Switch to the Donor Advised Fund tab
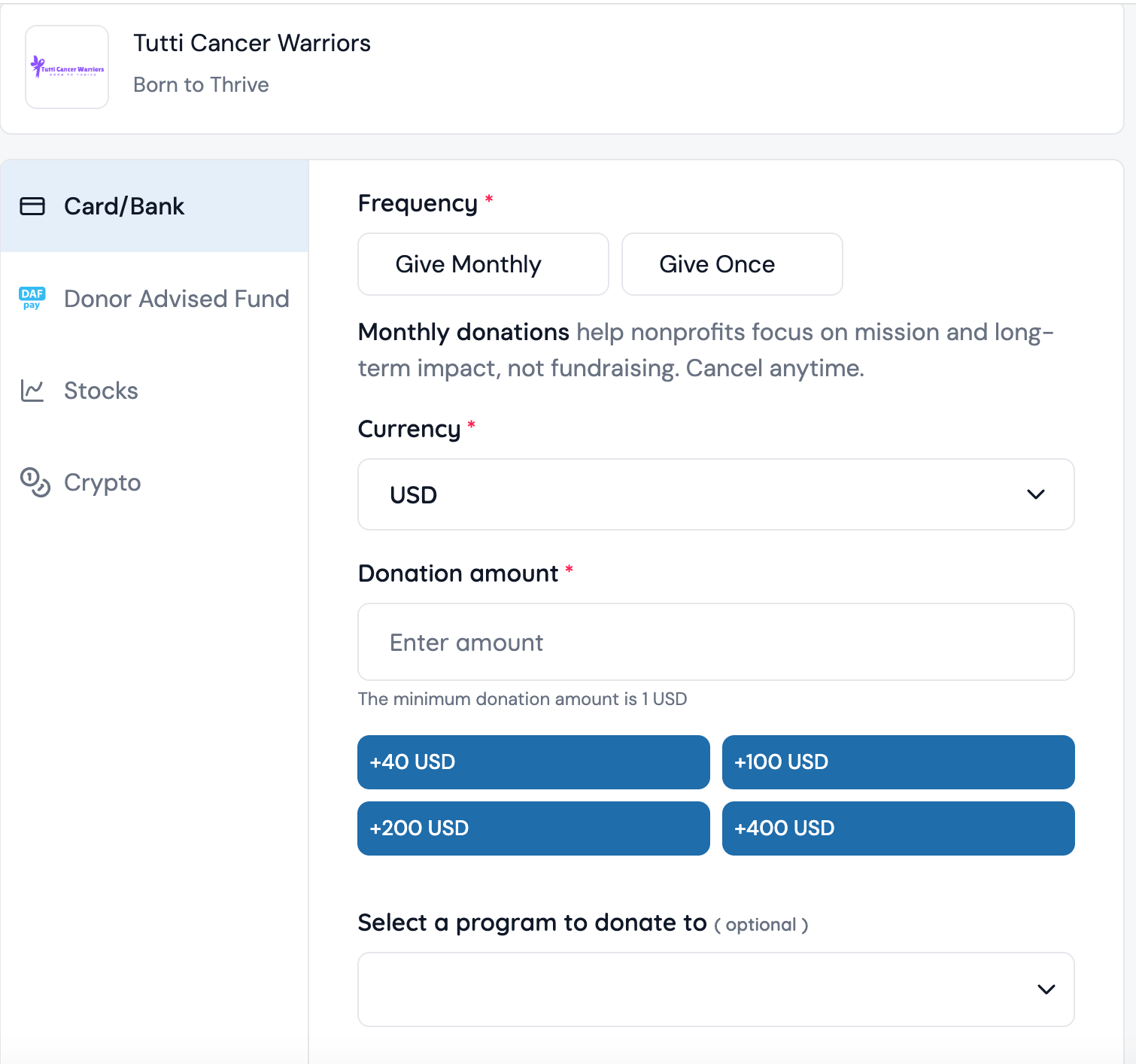This screenshot has width=1136, height=1064. pos(176,299)
